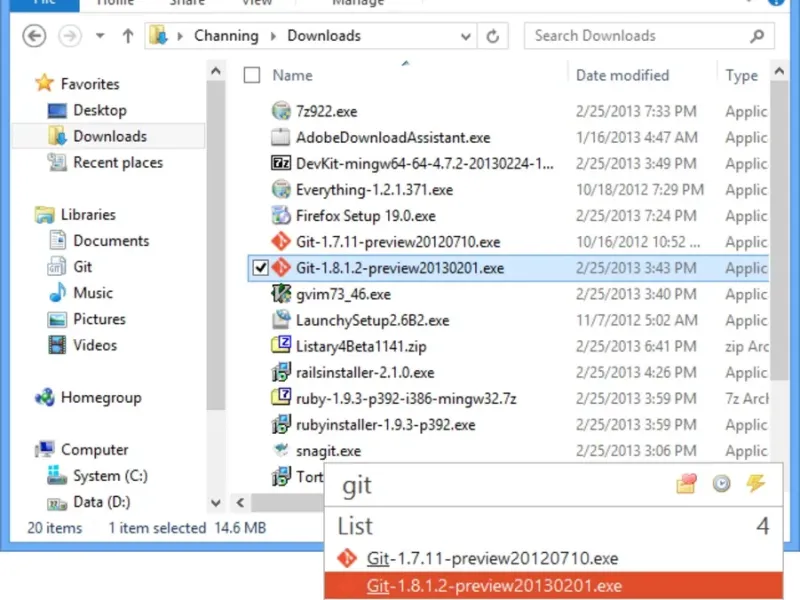
Task: Expand the chevron before Channing in address bar
Action: [x=180, y=36]
